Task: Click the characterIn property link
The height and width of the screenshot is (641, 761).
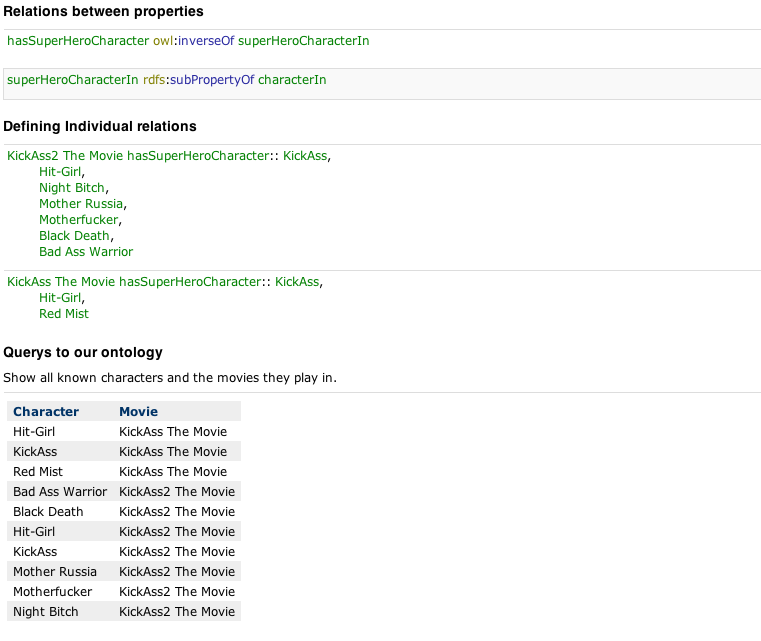Action: (x=292, y=80)
